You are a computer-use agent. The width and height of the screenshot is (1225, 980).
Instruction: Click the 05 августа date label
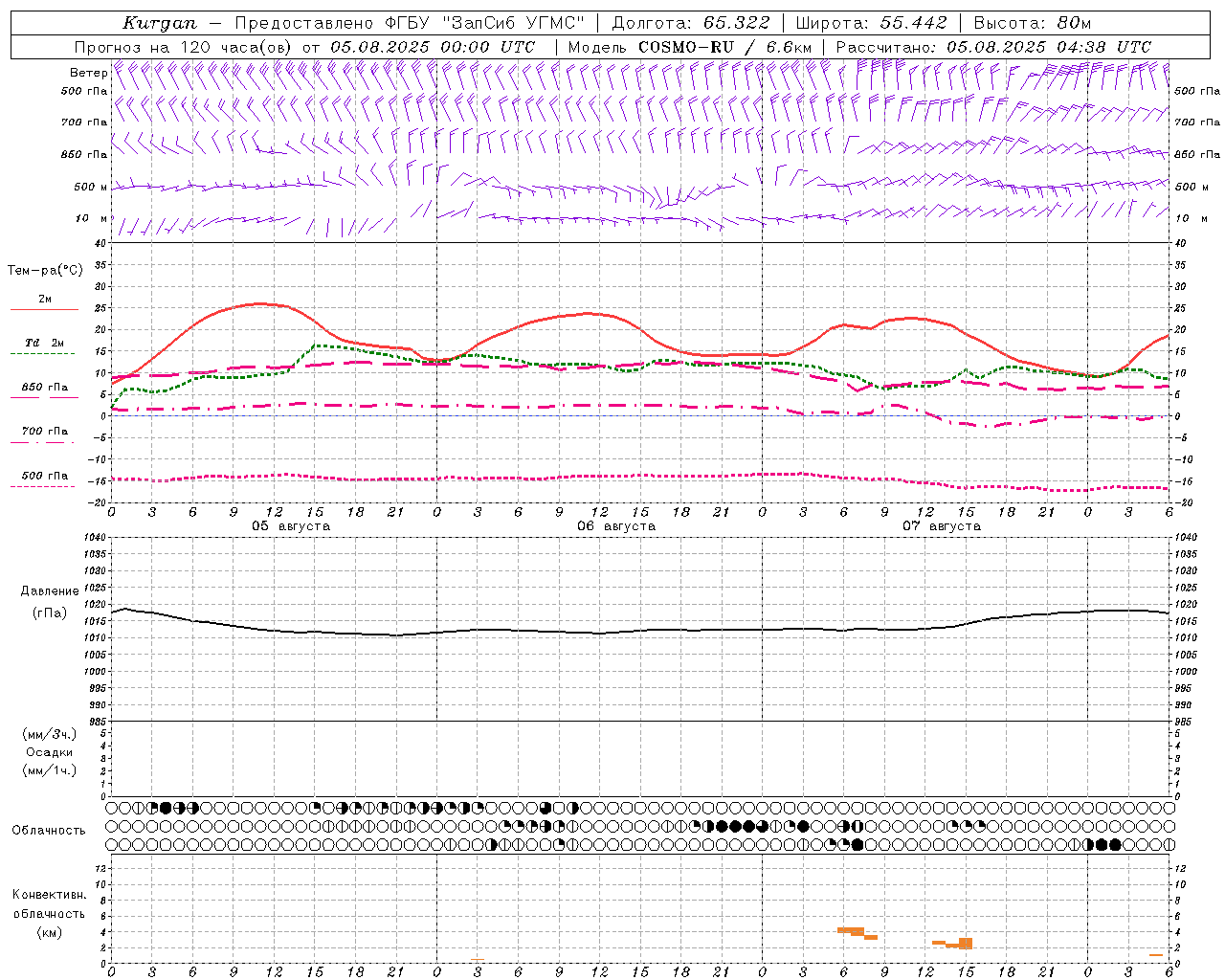tap(291, 526)
